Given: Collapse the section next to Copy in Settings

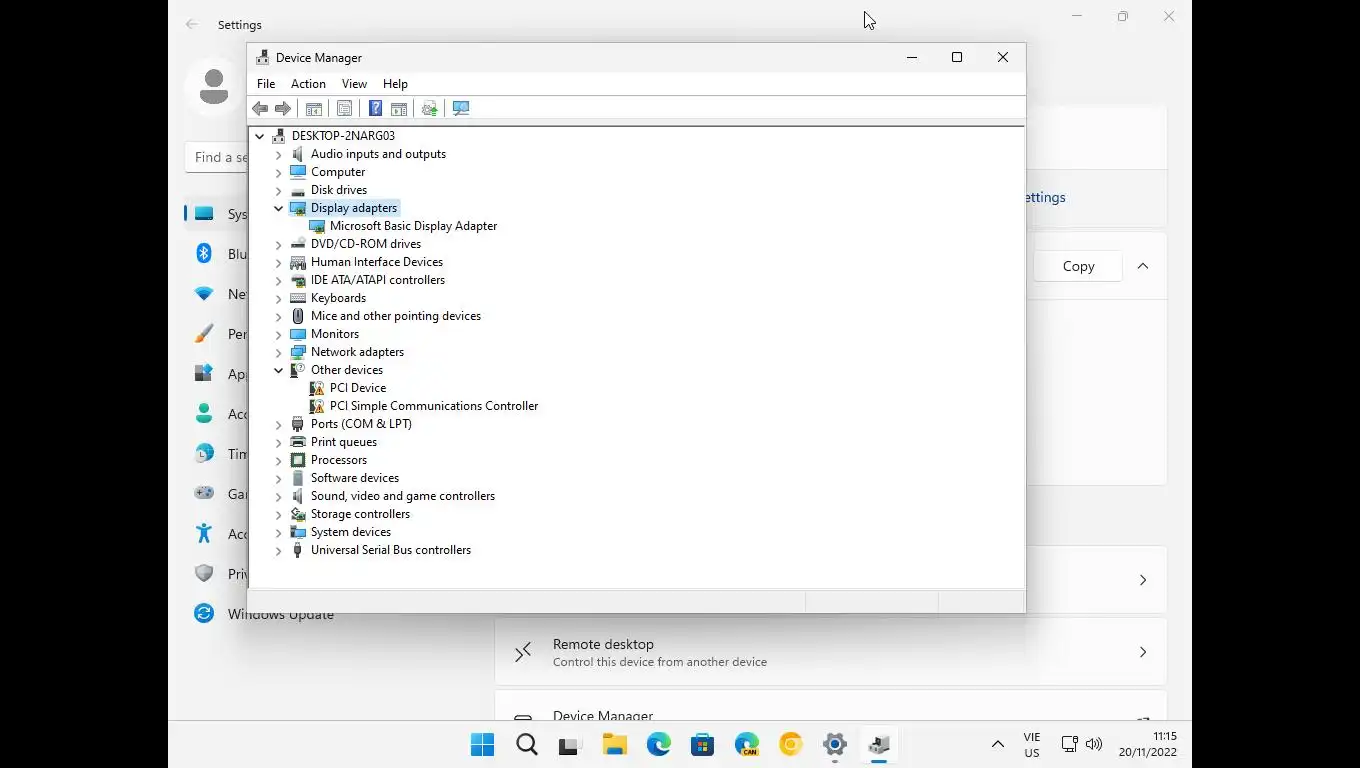Looking at the screenshot, I should [x=1143, y=266].
